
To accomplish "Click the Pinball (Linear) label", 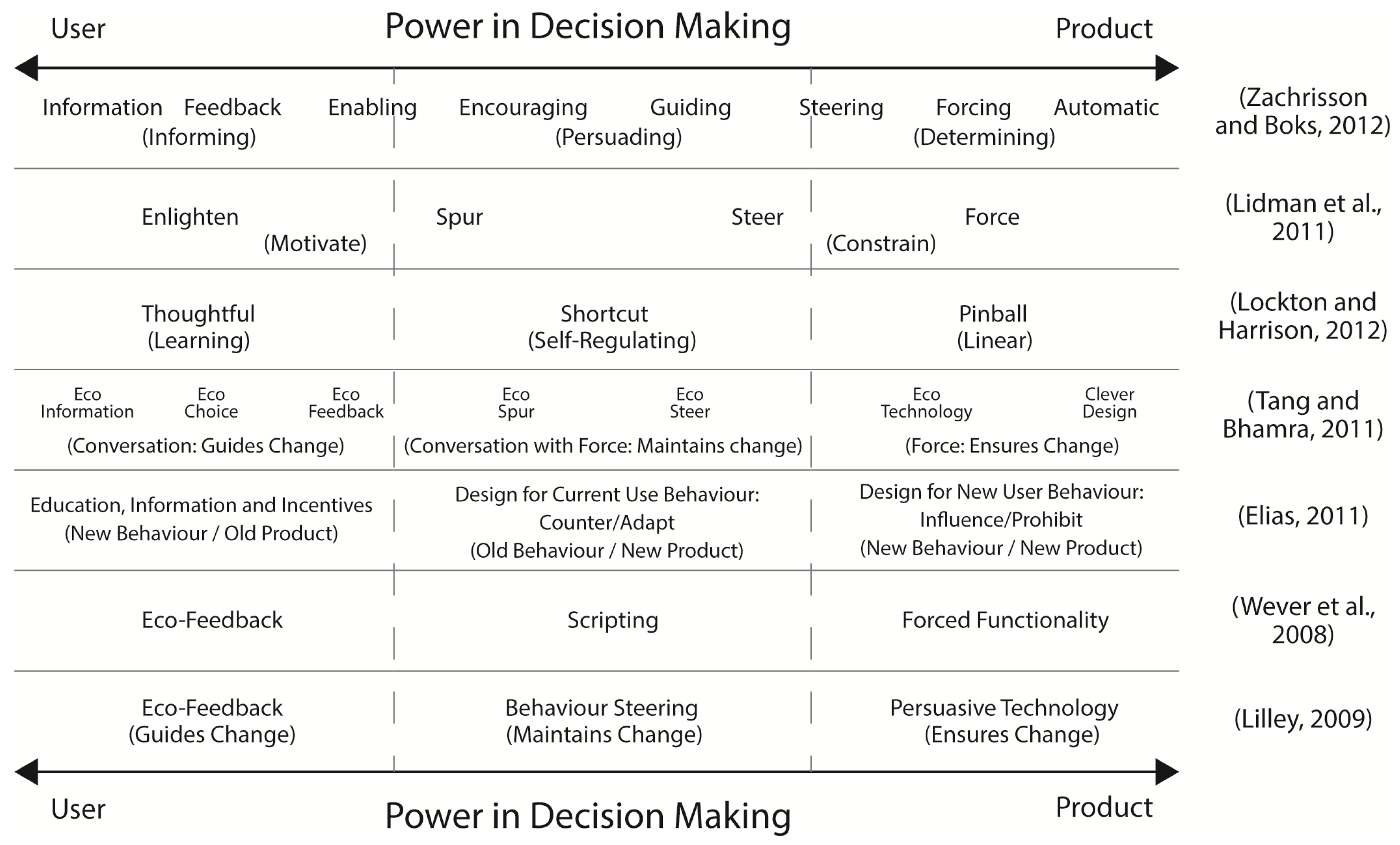I will [x=993, y=327].
